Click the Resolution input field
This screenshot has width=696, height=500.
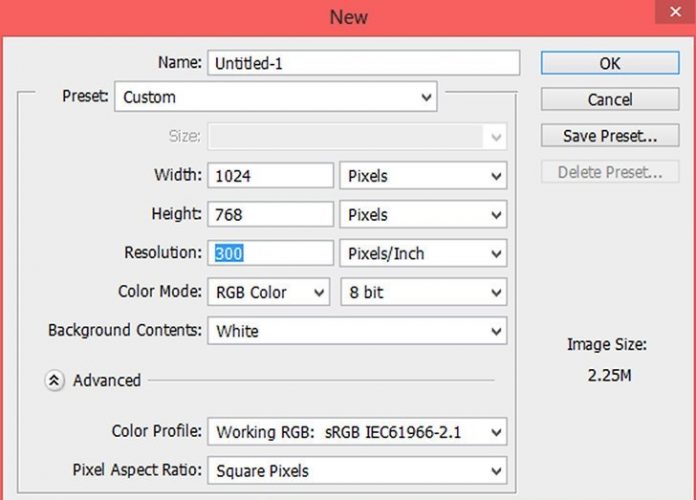pos(270,254)
